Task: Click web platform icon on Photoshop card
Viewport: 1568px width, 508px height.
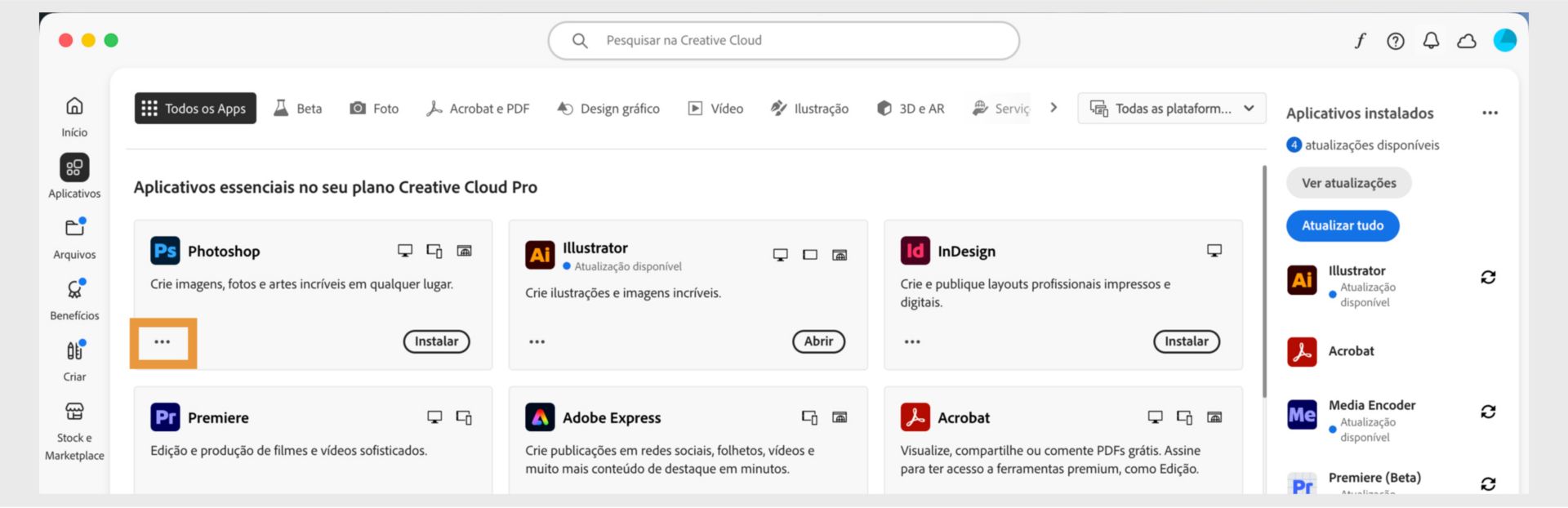Action: click(464, 251)
